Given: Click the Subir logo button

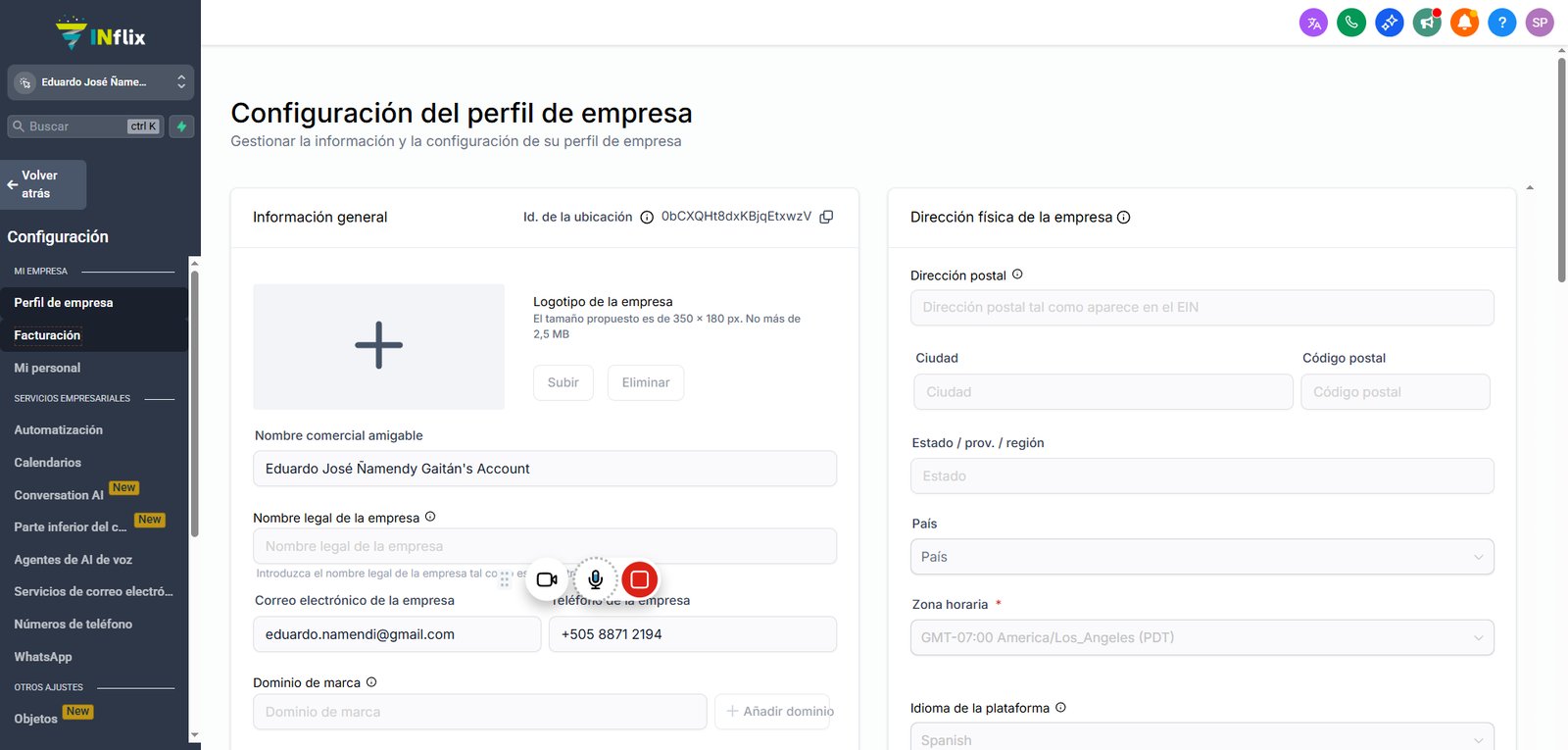Looking at the screenshot, I should (563, 382).
